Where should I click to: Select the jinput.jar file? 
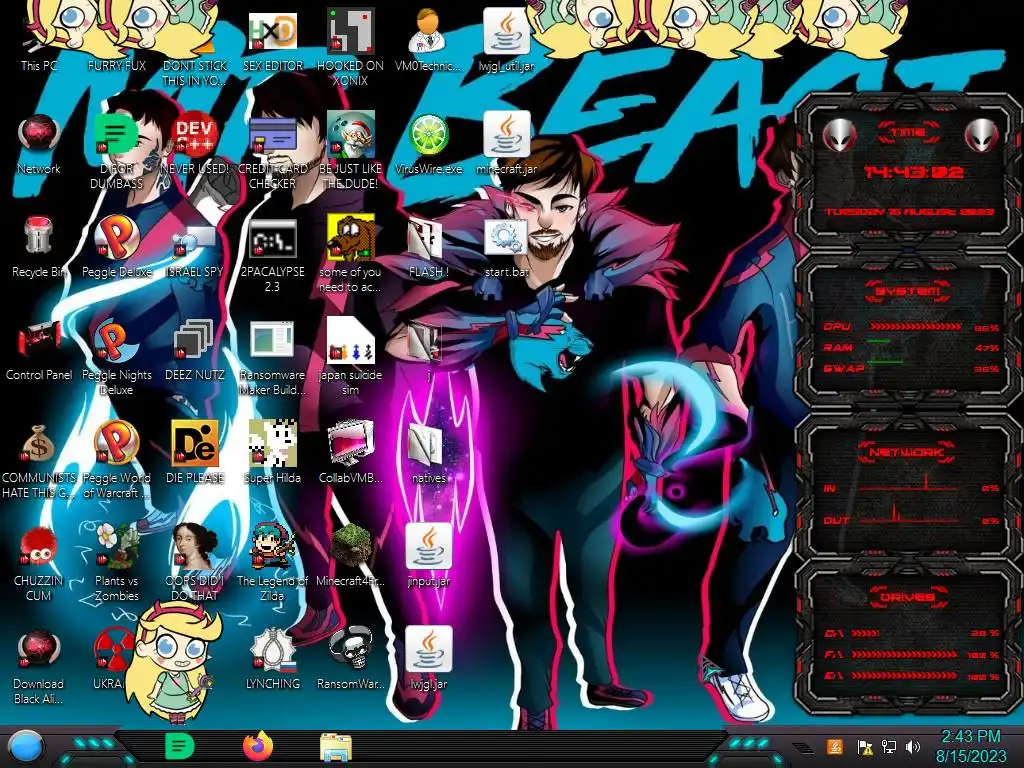point(428,556)
